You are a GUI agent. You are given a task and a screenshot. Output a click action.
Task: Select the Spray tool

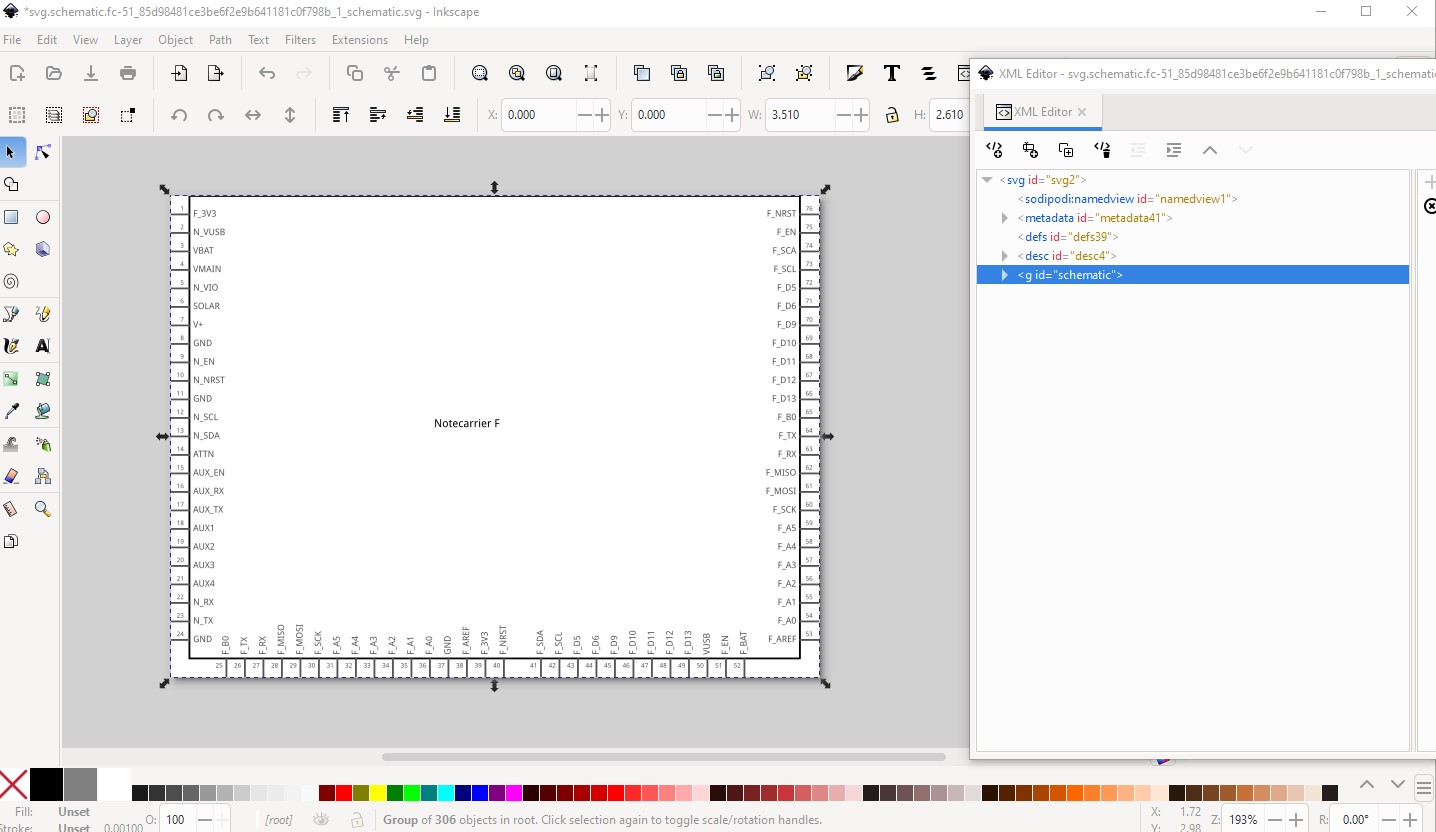pos(43,444)
